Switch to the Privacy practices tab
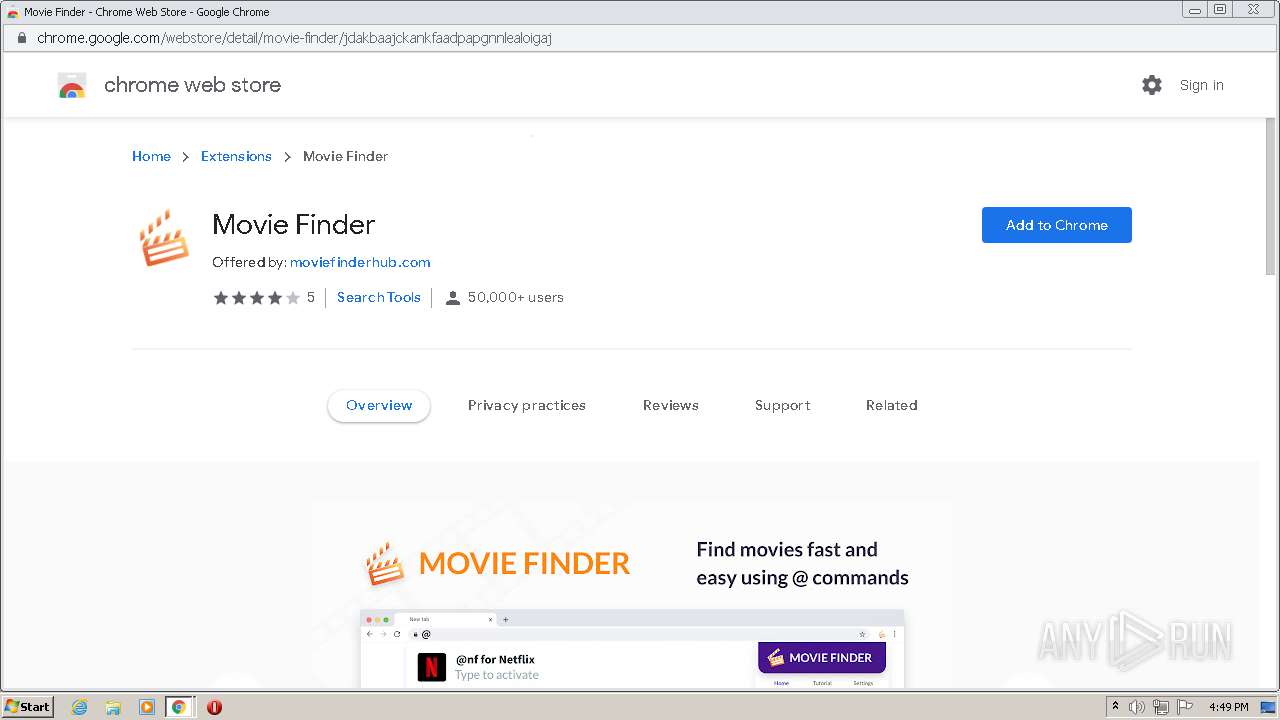Screen dimensions: 1280x720 (527, 406)
